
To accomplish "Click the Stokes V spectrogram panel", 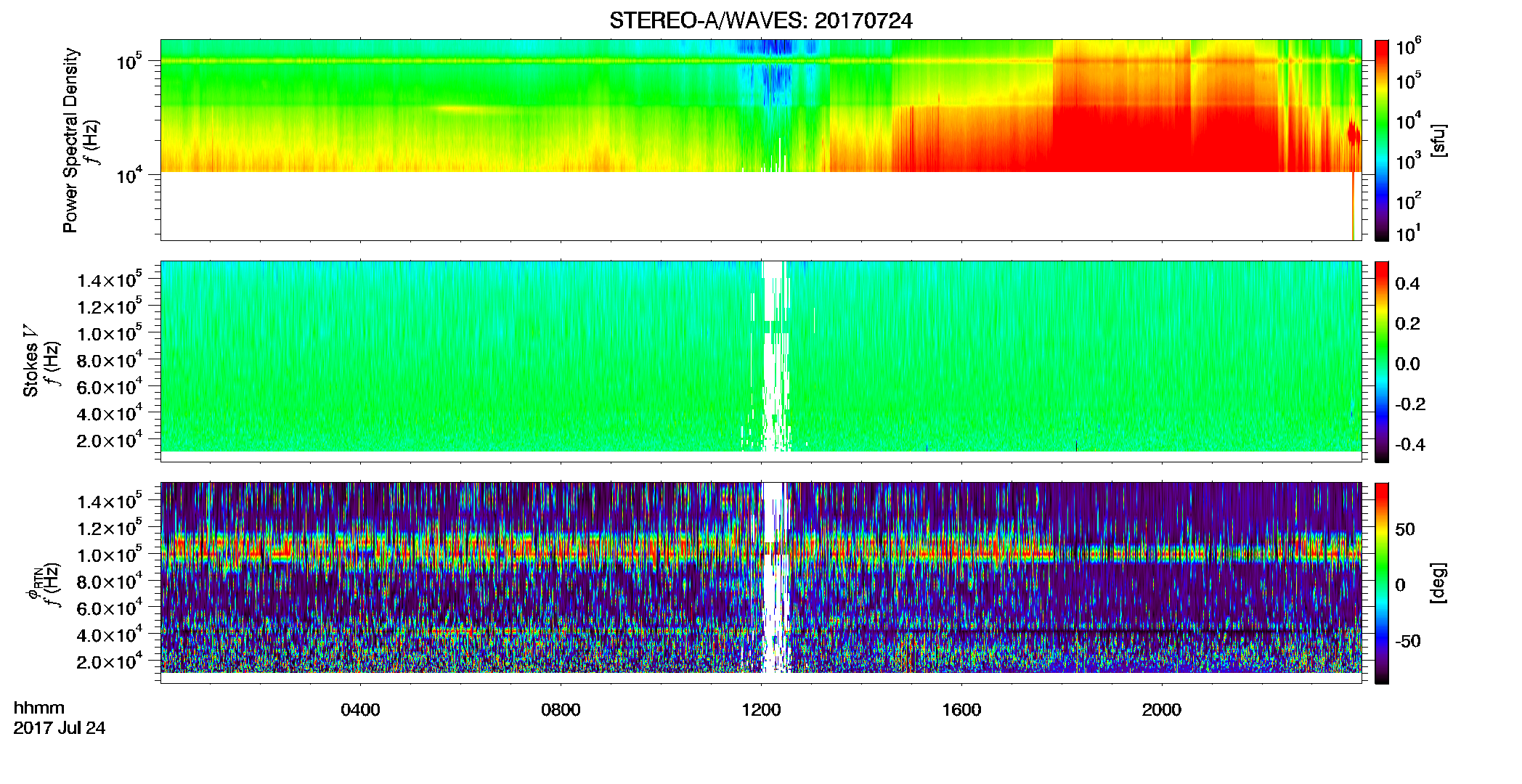I will 761,362.
